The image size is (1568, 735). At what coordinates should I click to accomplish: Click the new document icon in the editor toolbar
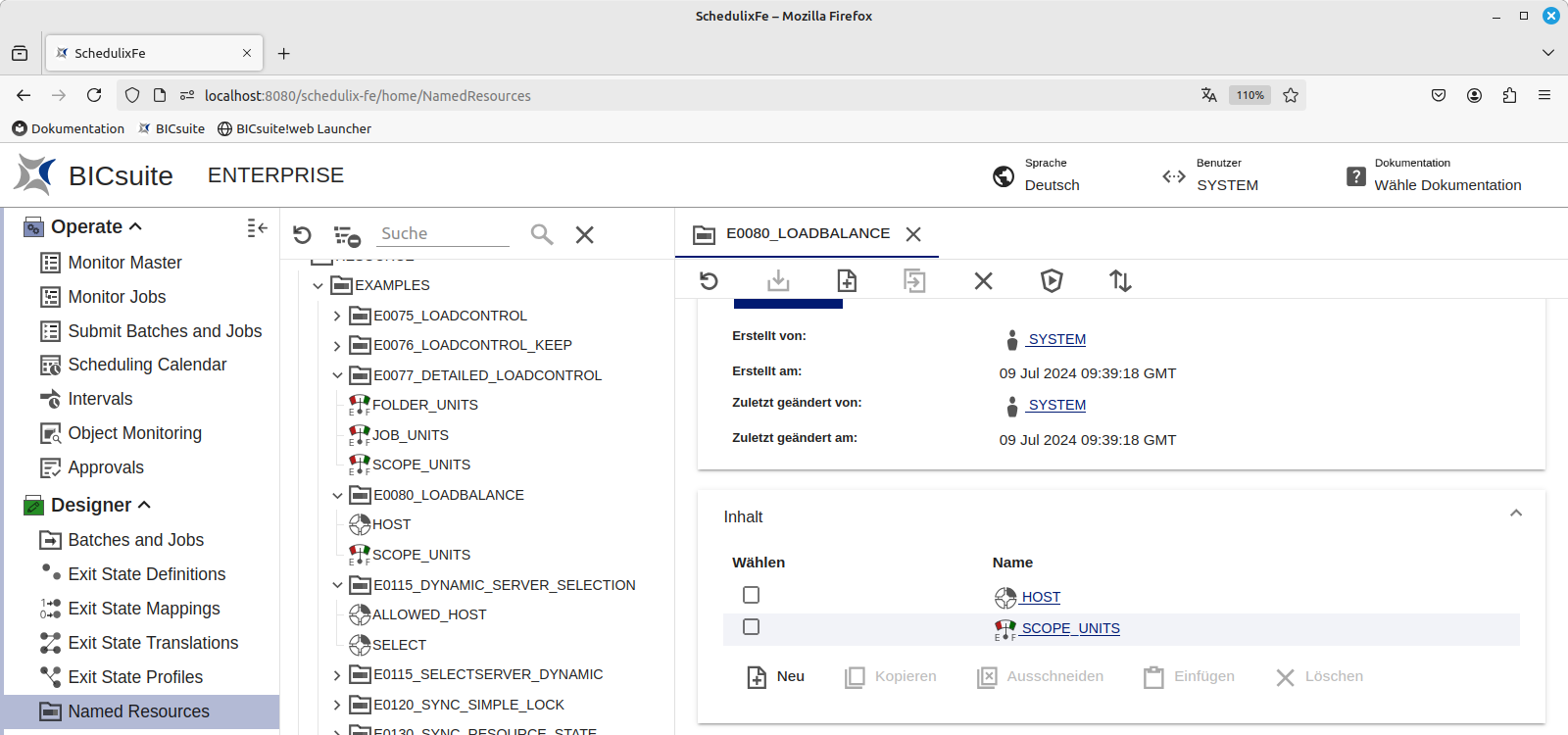[847, 281]
